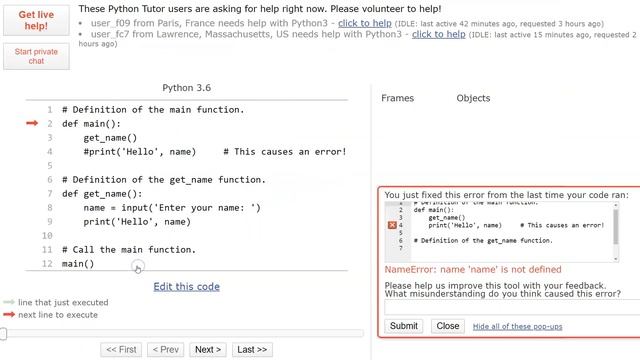Click line 9 print('Hello', name)
Image resolution: width=640 pixels, height=360 pixels.
coord(137,222)
